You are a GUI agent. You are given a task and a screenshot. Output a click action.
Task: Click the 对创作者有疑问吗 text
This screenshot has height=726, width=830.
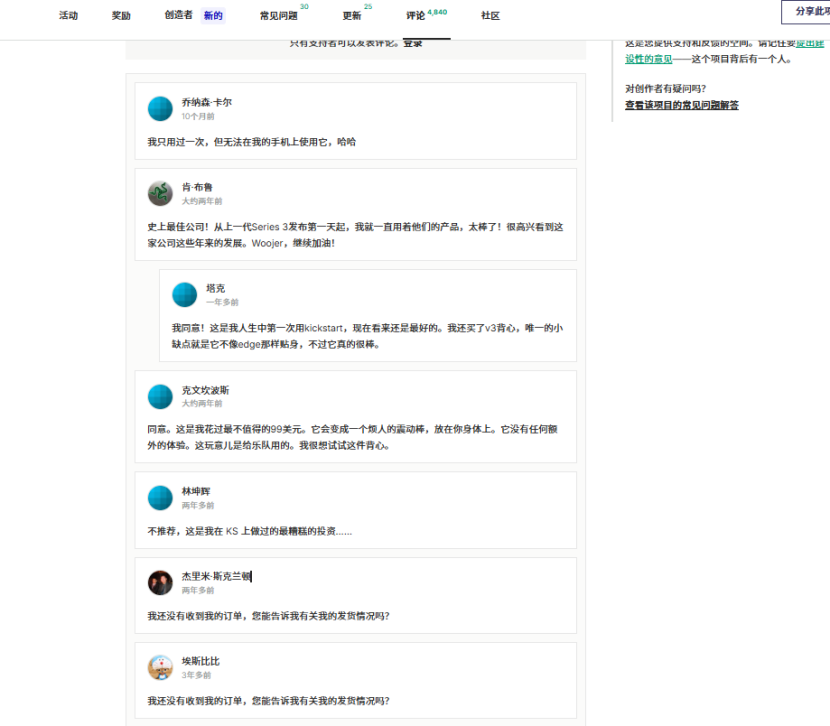[665, 88]
